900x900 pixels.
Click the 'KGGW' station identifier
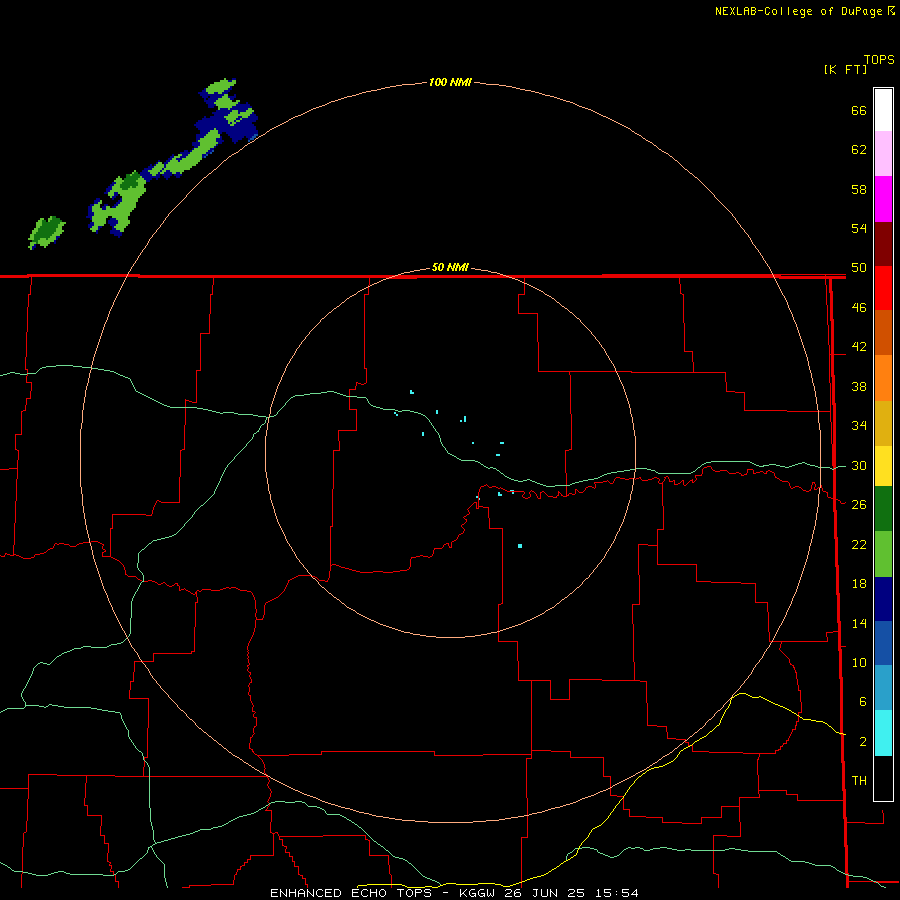click(477, 893)
